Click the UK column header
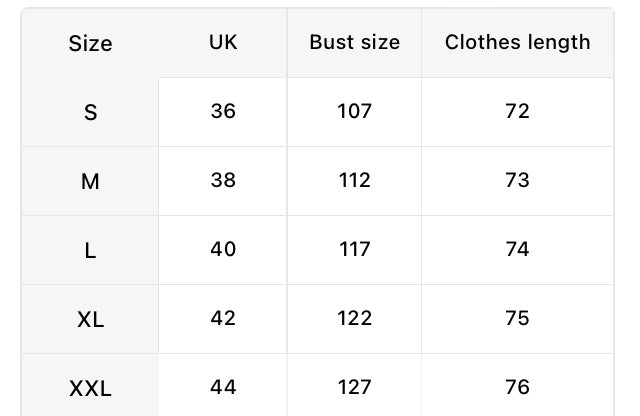 tap(223, 42)
